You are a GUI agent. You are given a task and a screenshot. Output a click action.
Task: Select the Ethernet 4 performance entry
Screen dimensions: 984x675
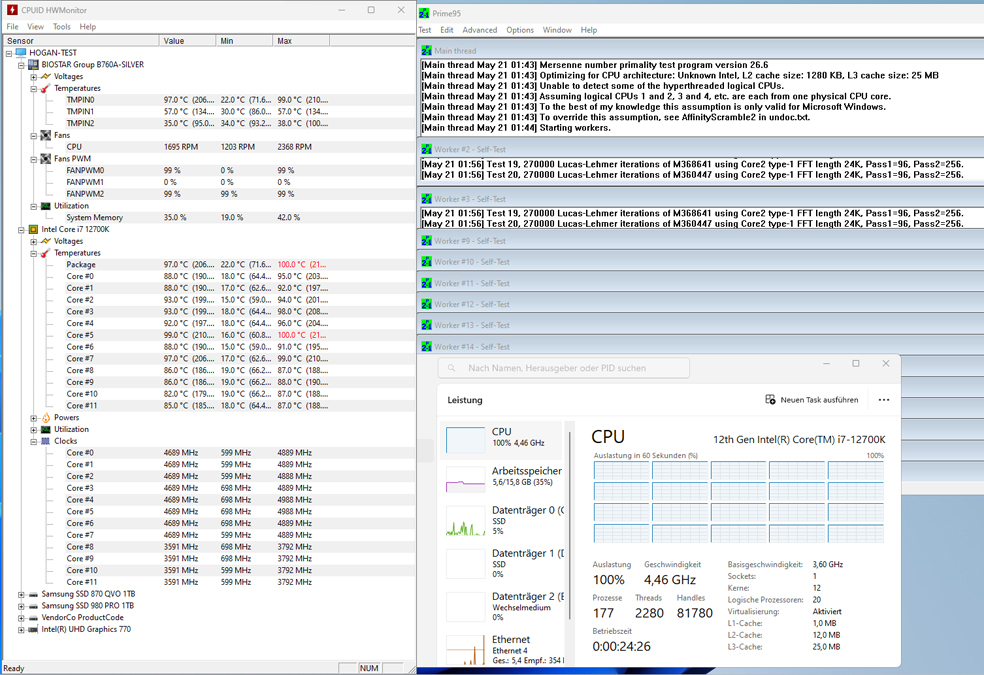click(503, 649)
